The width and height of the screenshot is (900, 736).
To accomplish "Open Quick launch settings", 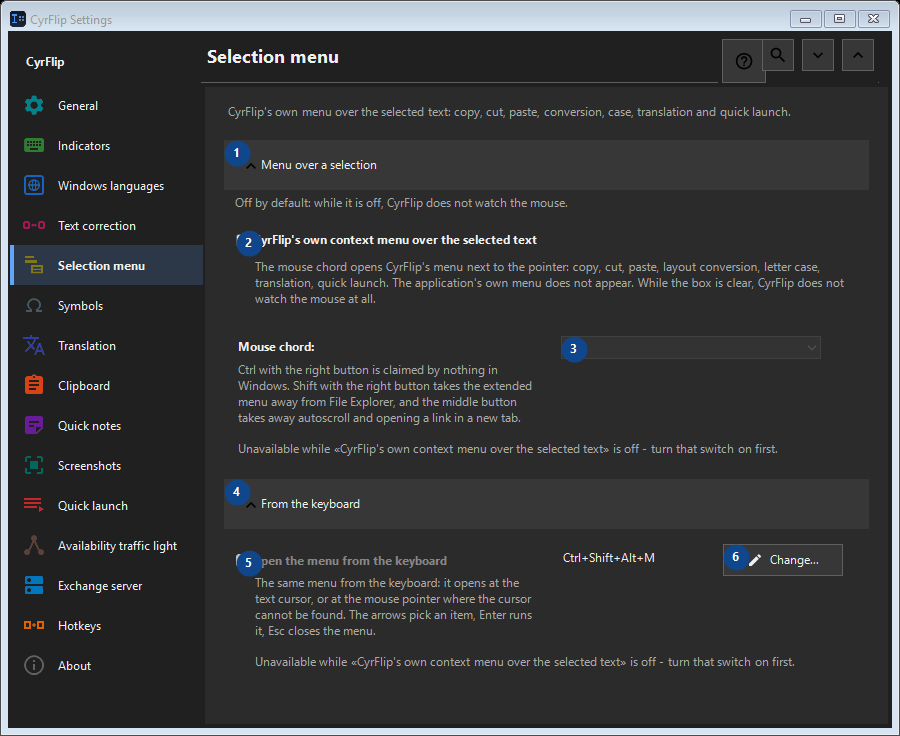I will [x=107, y=505].
